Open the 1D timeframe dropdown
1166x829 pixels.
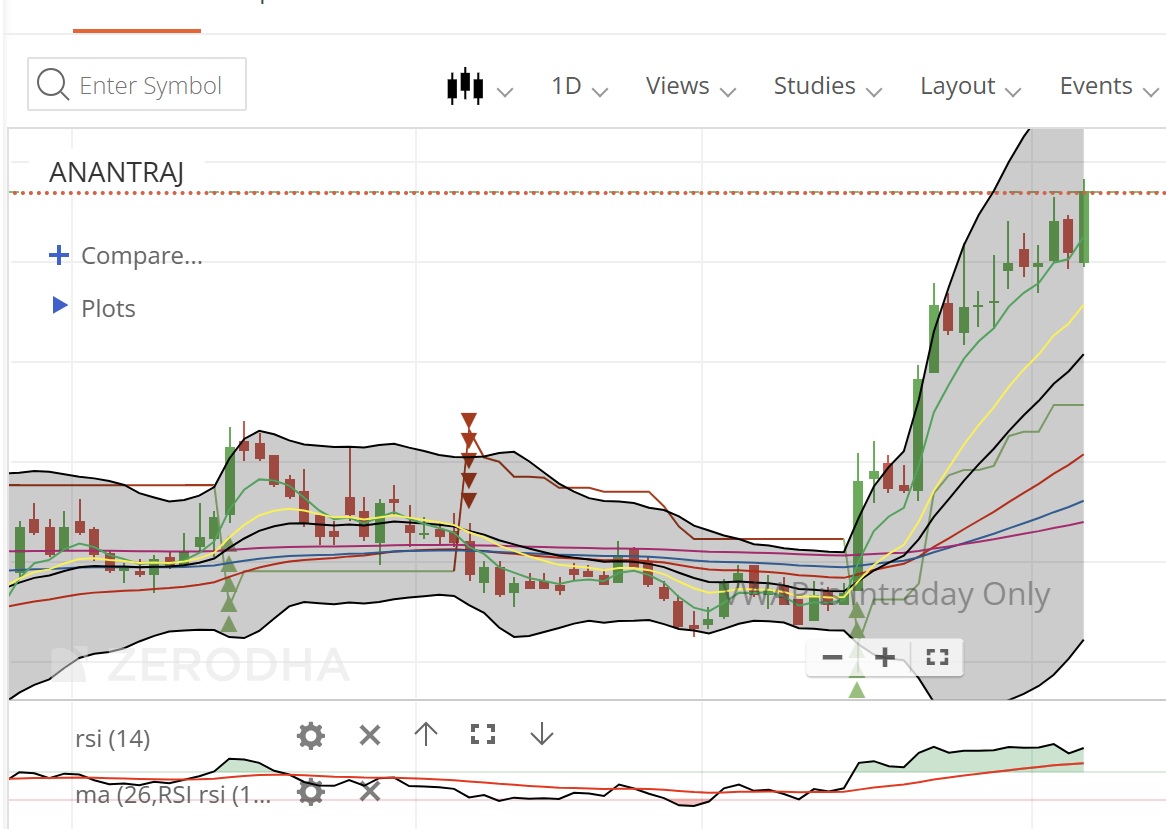[x=579, y=86]
